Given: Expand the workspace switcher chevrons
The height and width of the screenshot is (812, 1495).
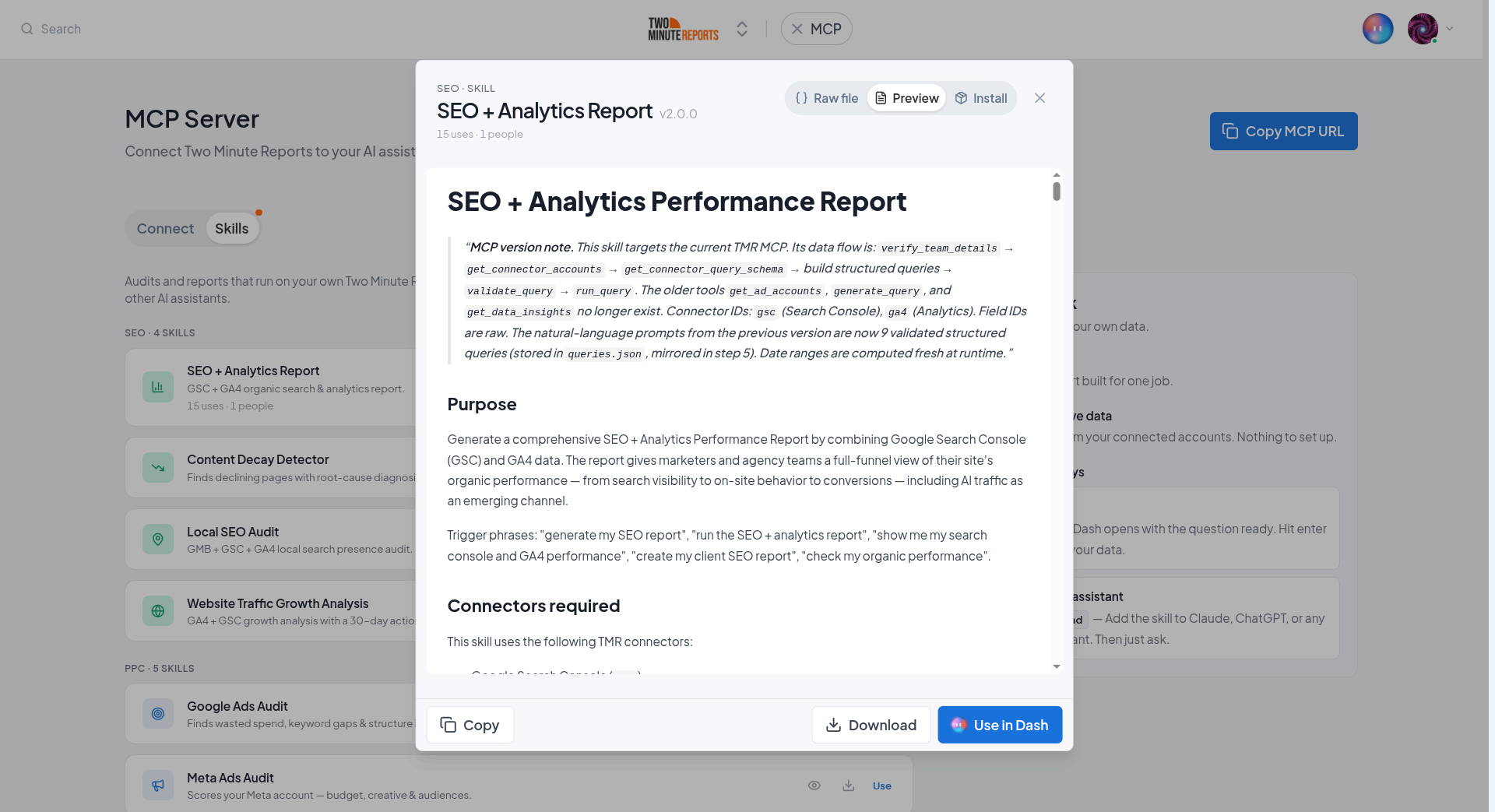Looking at the screenshot, I should (x=742, y=29).
